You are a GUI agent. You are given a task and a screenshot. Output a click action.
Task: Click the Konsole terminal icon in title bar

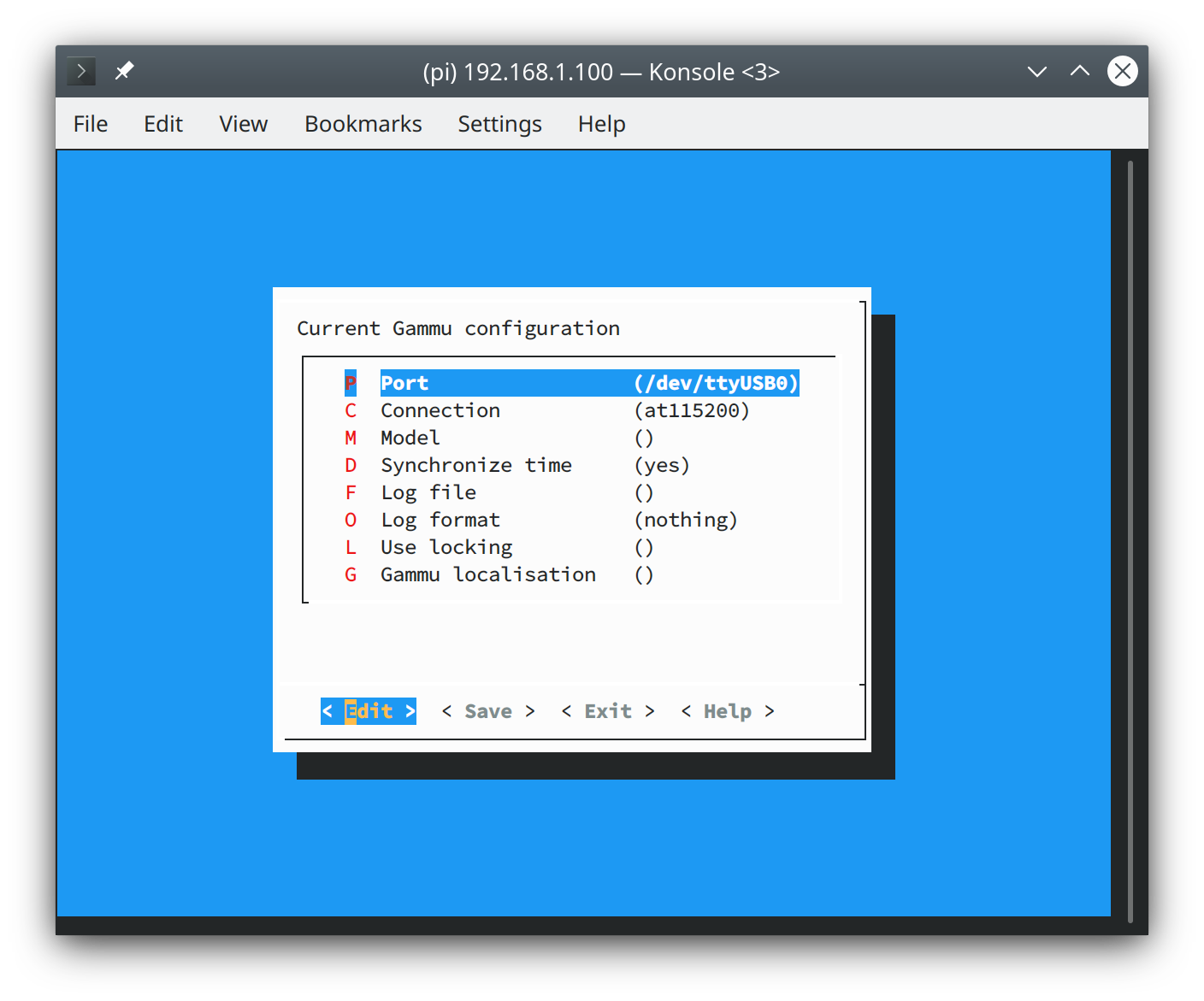pos(81,71)
